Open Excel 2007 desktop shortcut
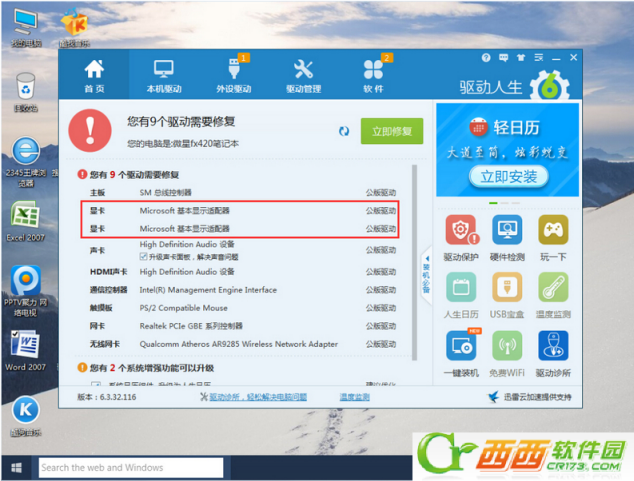The image size is (634, 481). pyautogui.click(x=26, y=222)
